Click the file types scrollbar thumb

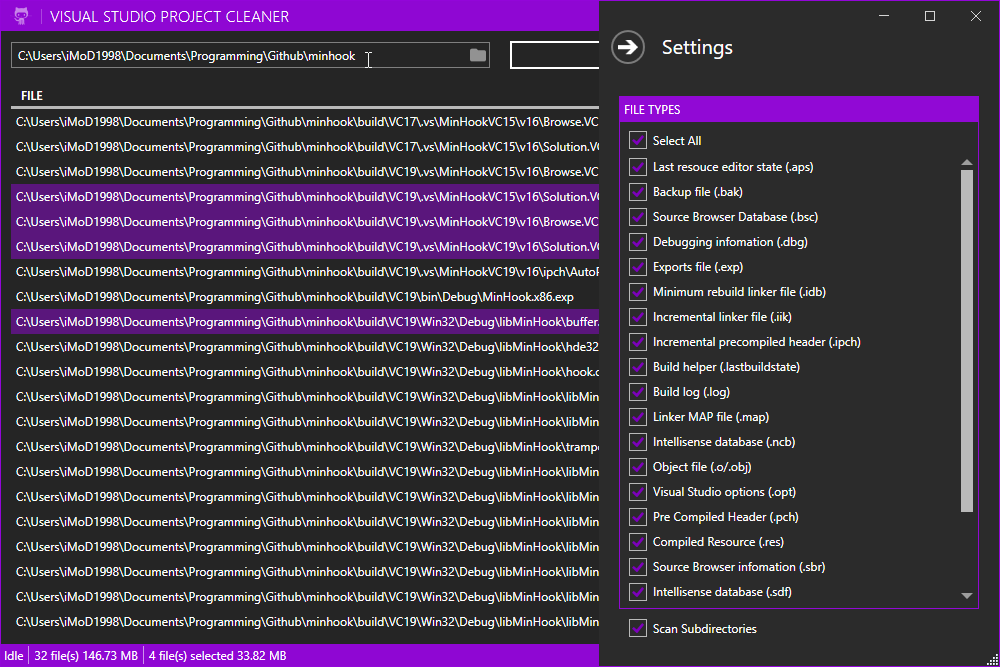pyautogui.click(x=967, y=341)
